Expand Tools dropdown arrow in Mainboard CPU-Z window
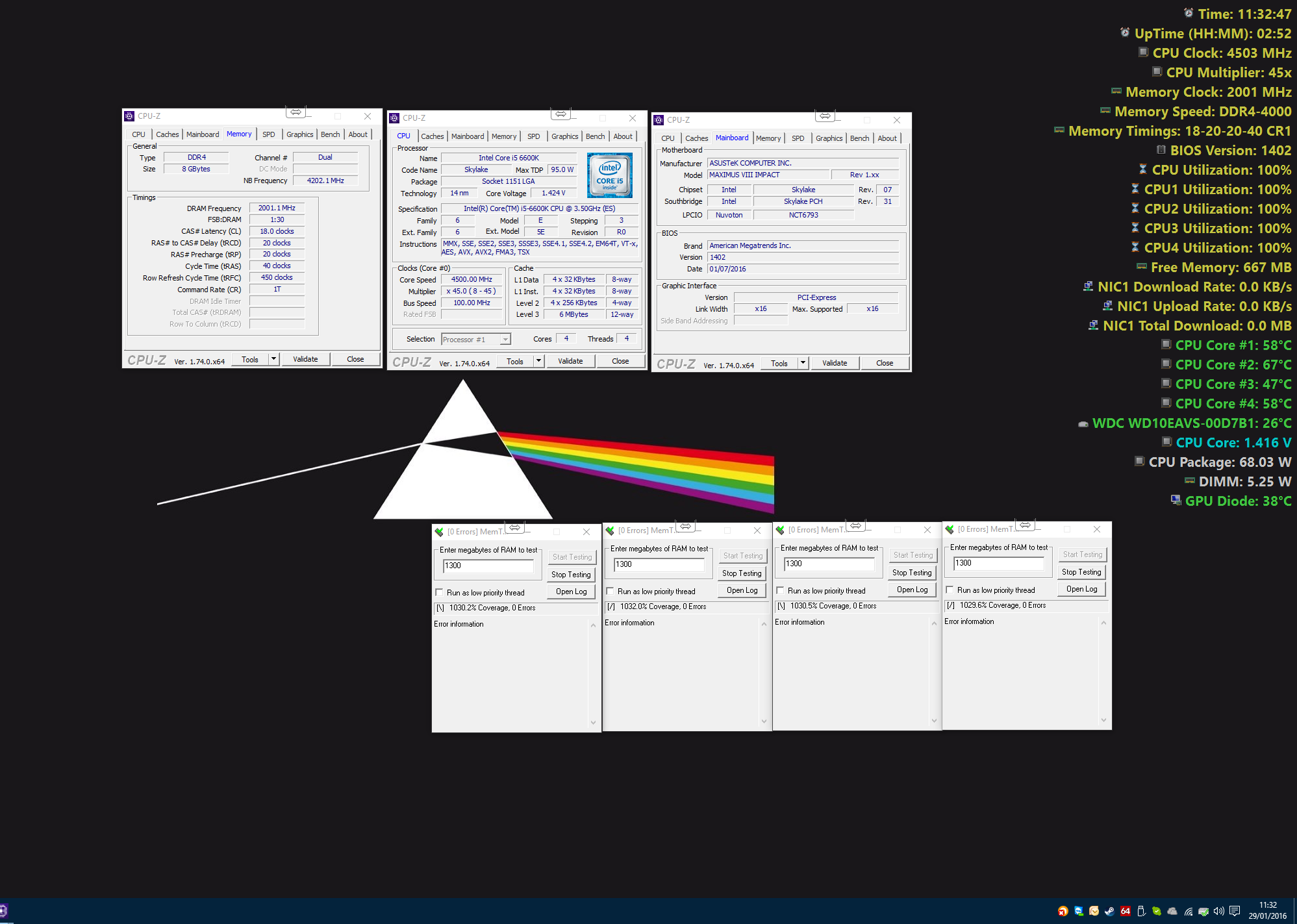This screenshot has height=924, width=1297. [803, 363]
